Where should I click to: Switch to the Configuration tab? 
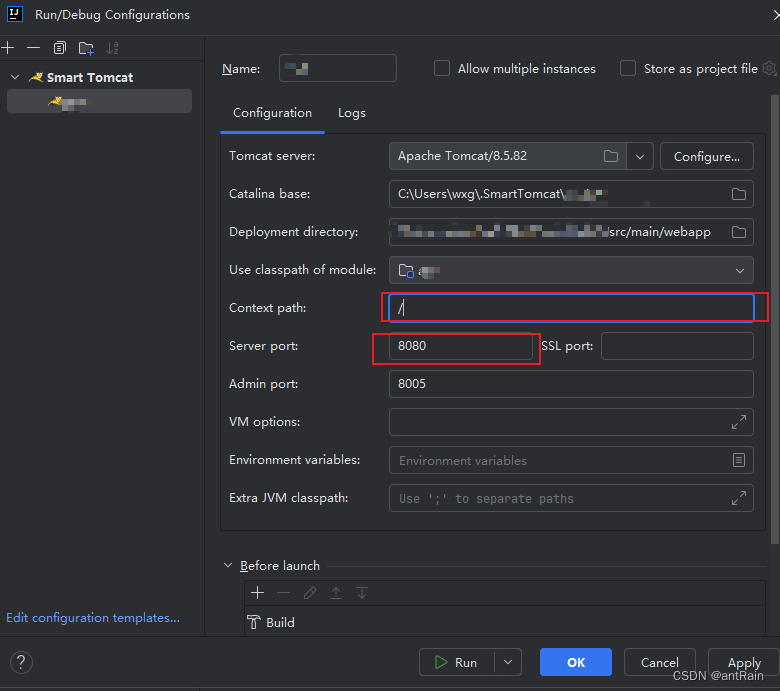click(273, 113)
